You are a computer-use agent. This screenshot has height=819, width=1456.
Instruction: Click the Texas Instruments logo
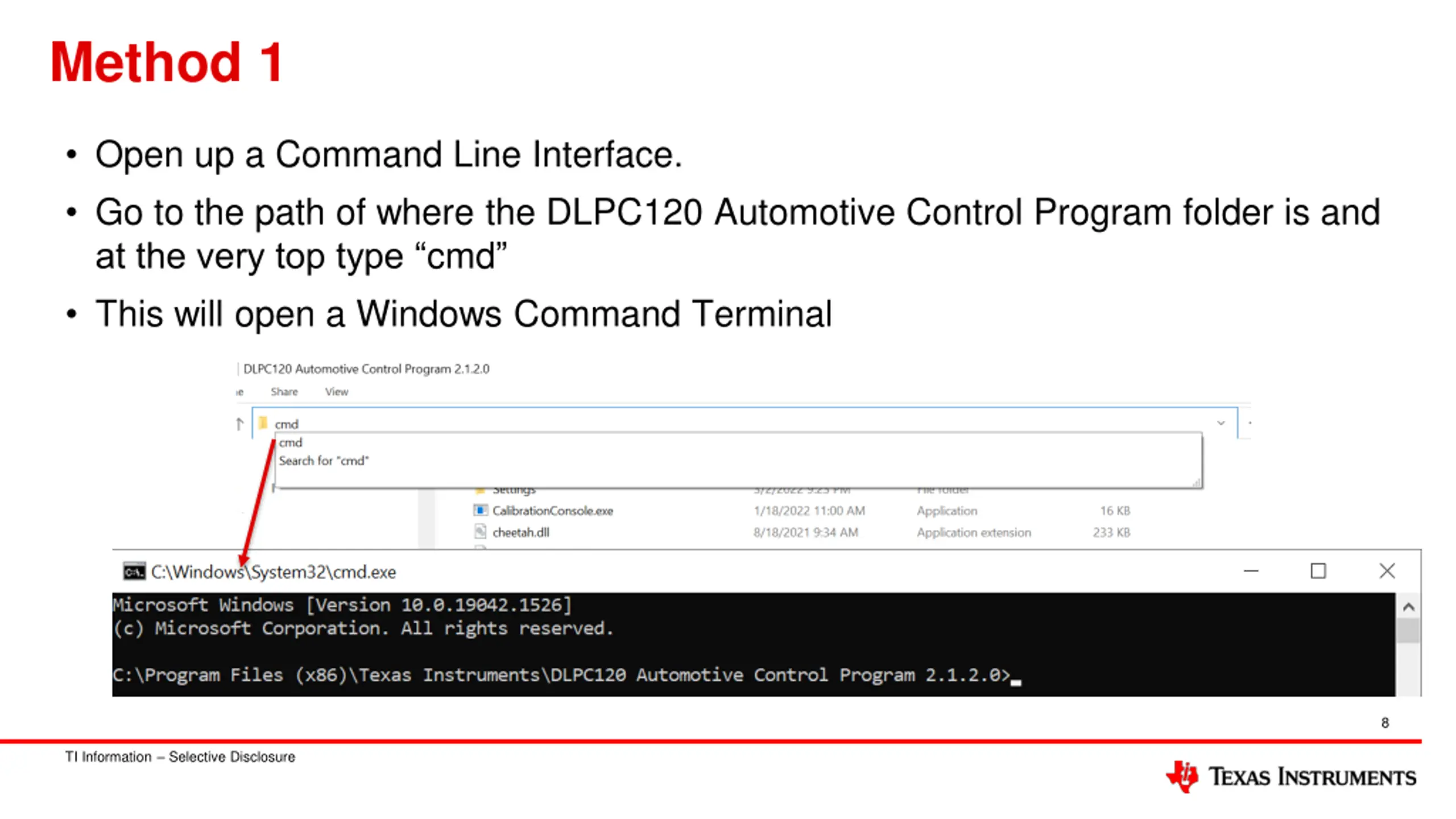tap(1290, 776)
